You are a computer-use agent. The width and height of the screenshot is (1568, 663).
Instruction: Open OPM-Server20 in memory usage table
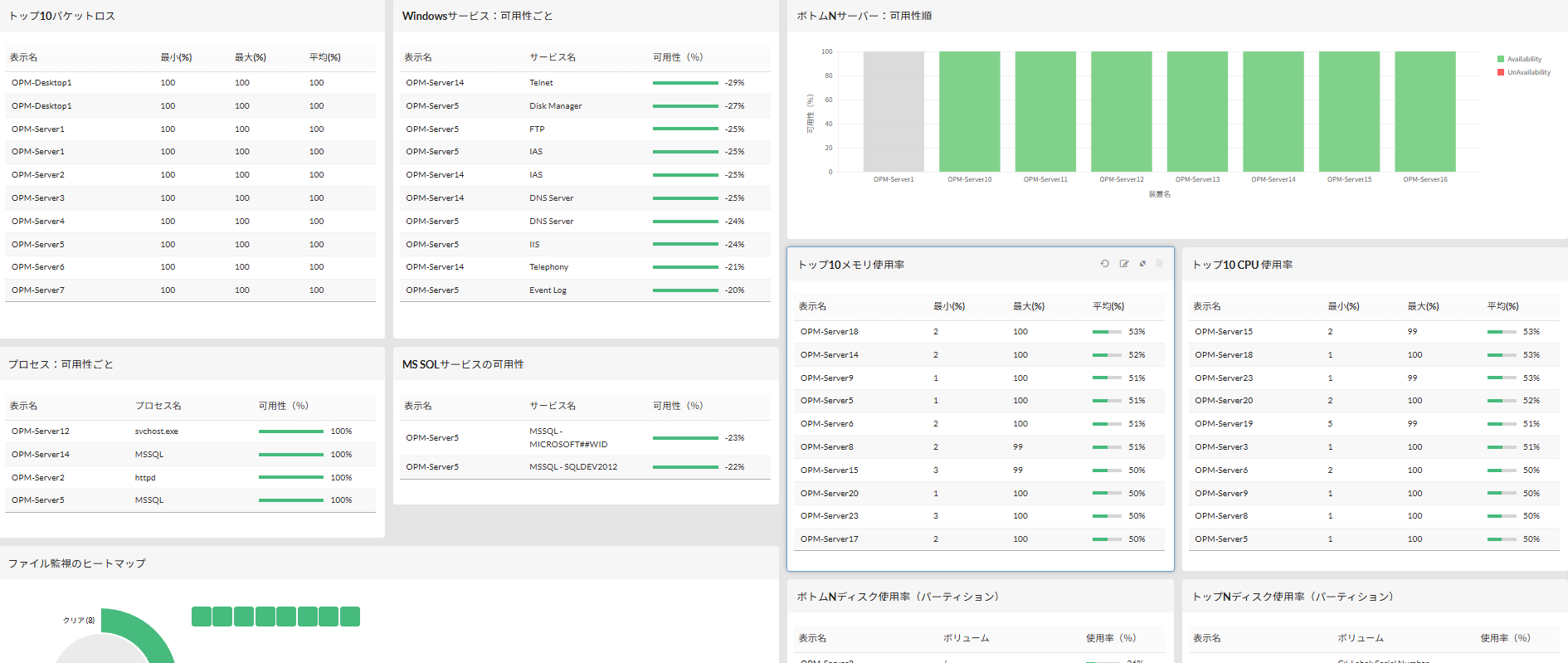point(830,494)
